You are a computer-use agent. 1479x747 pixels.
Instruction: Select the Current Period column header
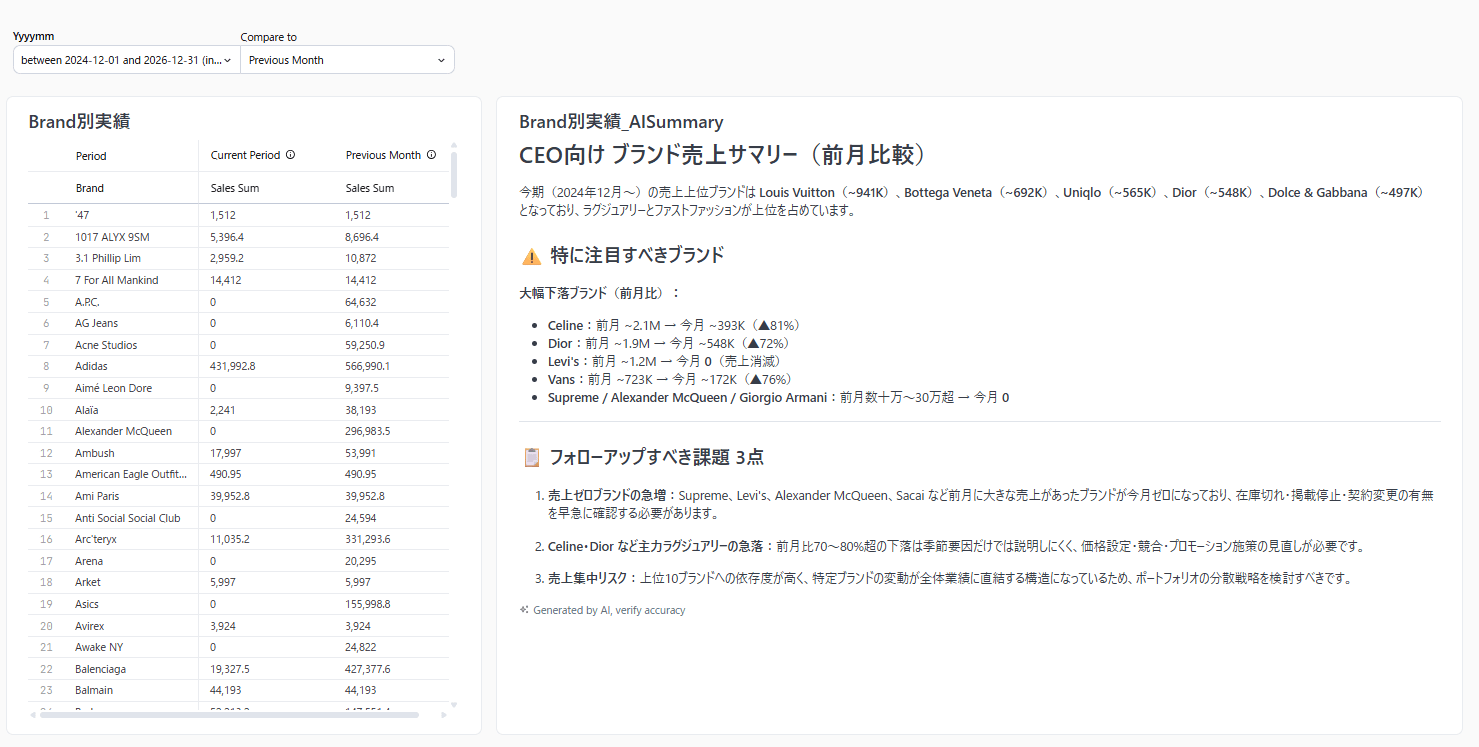[x=245, y=155]
